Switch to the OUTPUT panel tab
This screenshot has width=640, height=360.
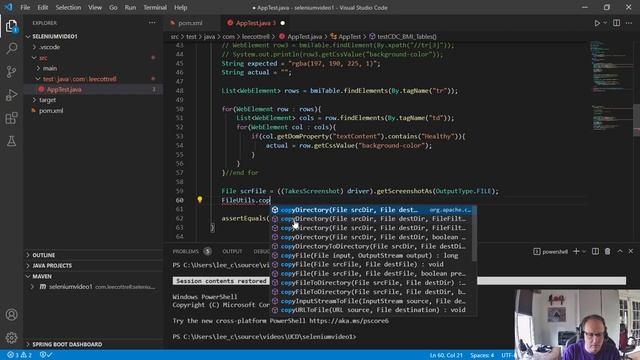pyautogui.click(x=232, y=251)
